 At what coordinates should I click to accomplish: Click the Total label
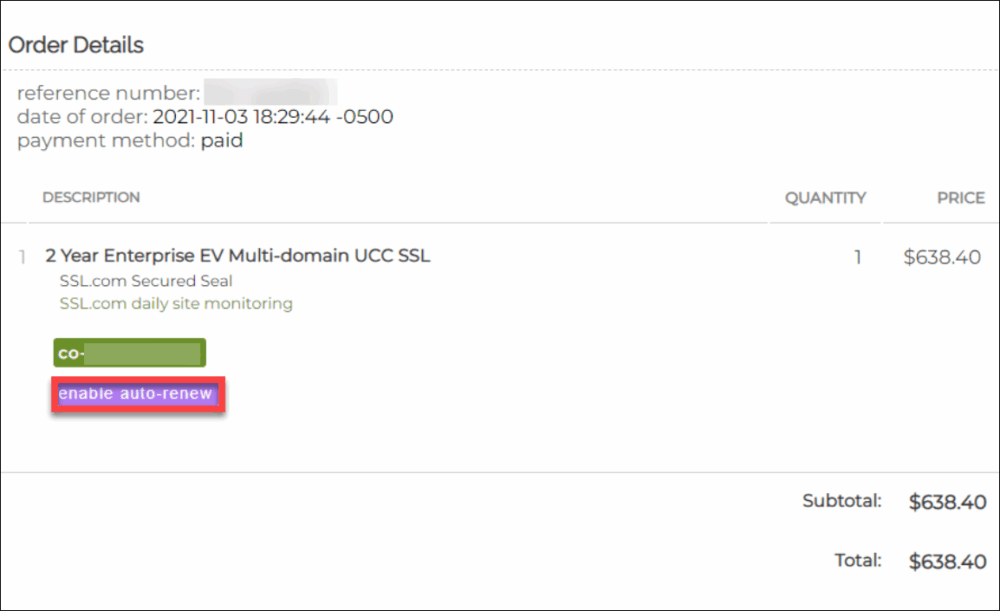pyautogui.click(x=858, y=561)
